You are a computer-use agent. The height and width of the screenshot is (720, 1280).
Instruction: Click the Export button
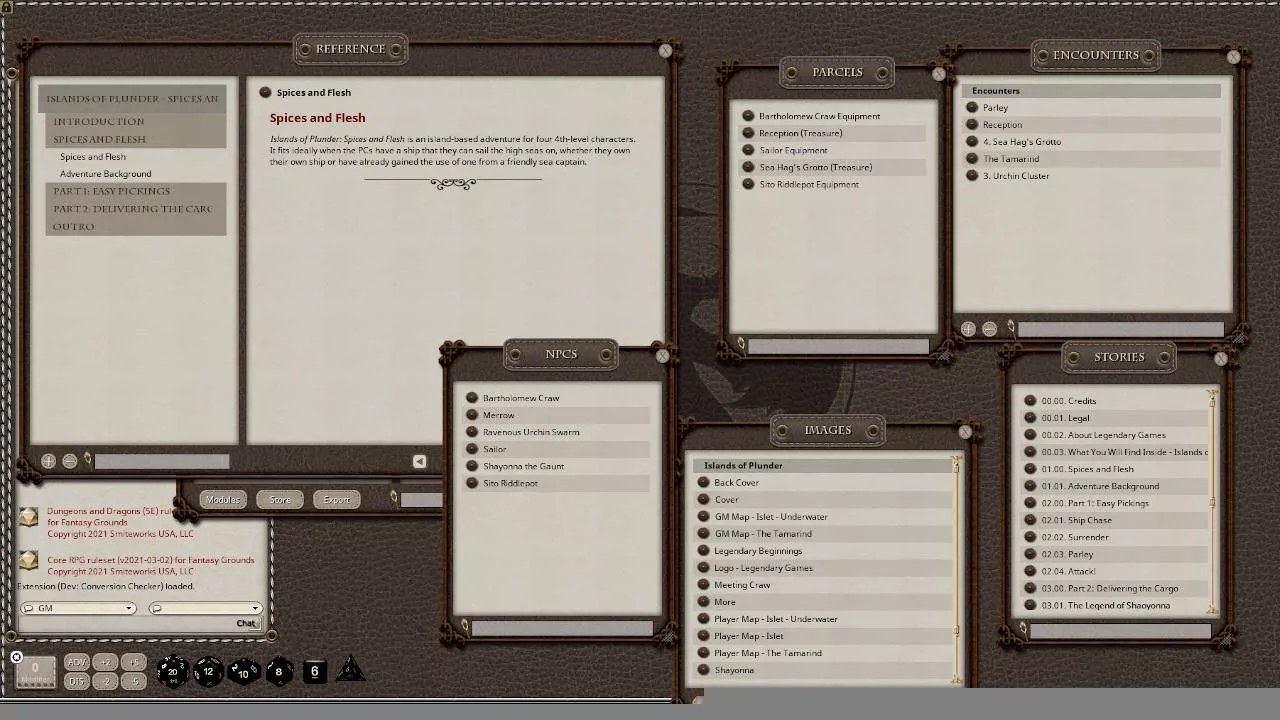(337, 499)
